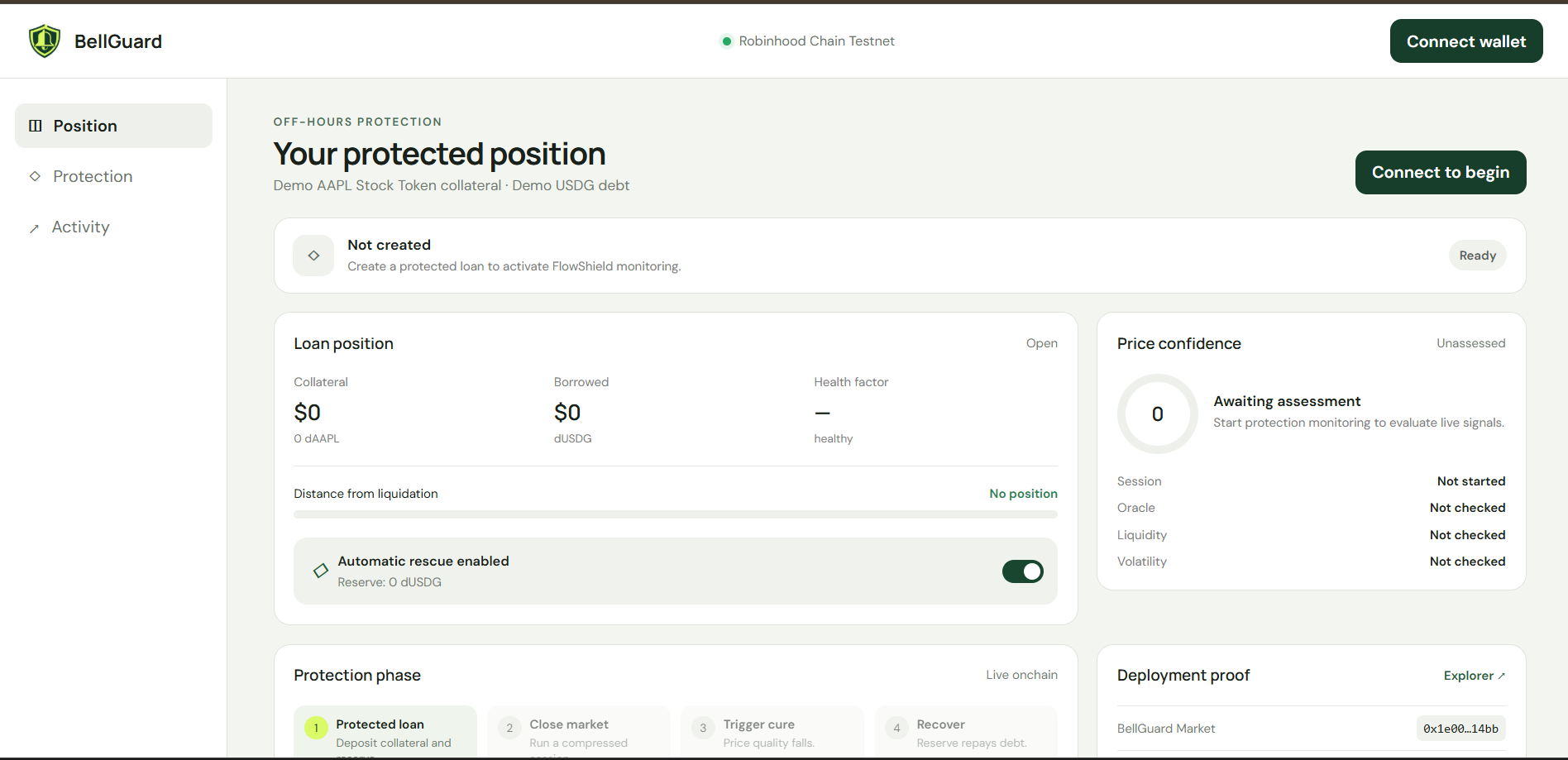Click the step 2 number badge
1568x760 pixels.
pos(509,728)
